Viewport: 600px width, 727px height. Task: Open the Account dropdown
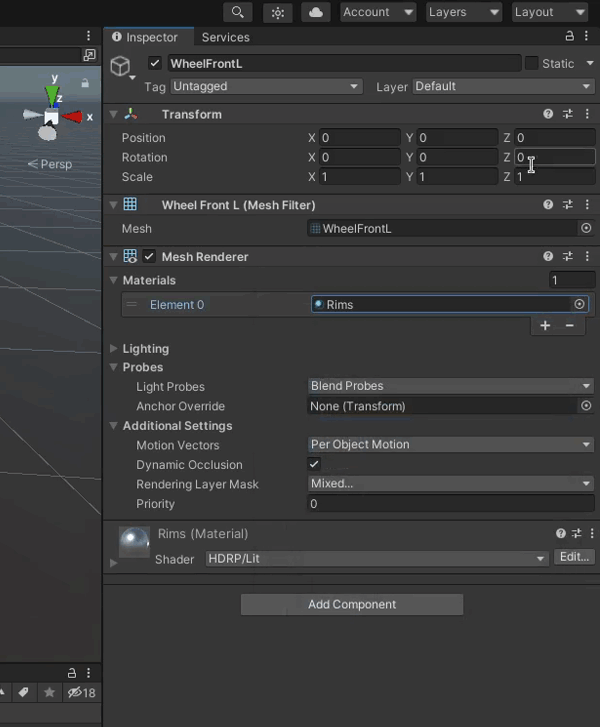378,12
